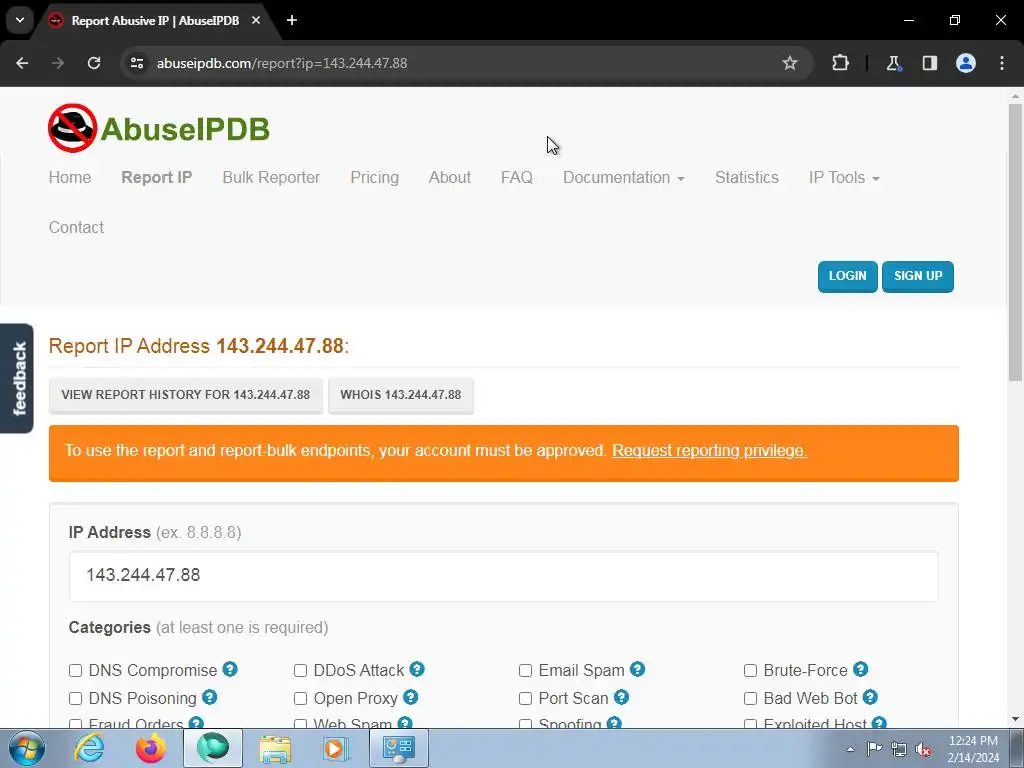Open the Pricing page
Screen dimensions: 1024x768
tap(374, 178)
